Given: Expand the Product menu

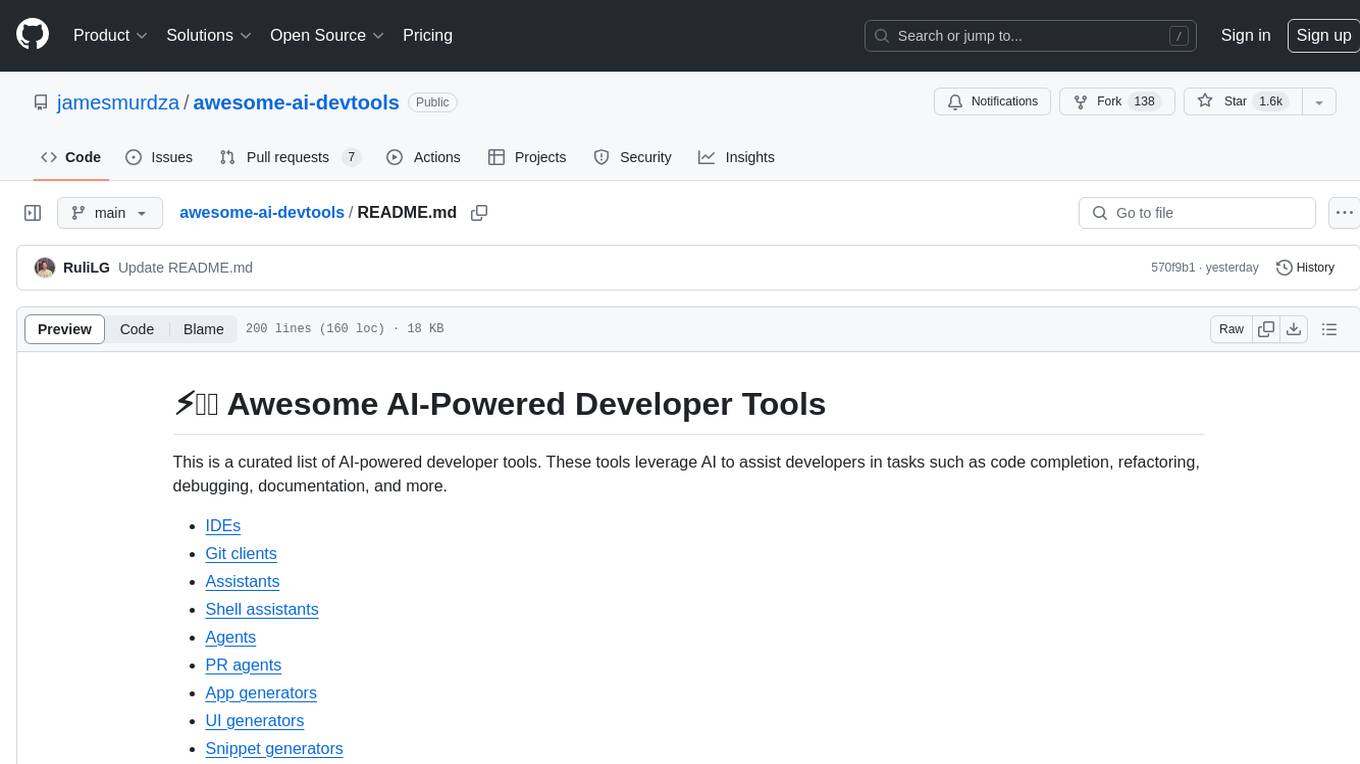Looking at the screenshot, I should click(110, 35).
